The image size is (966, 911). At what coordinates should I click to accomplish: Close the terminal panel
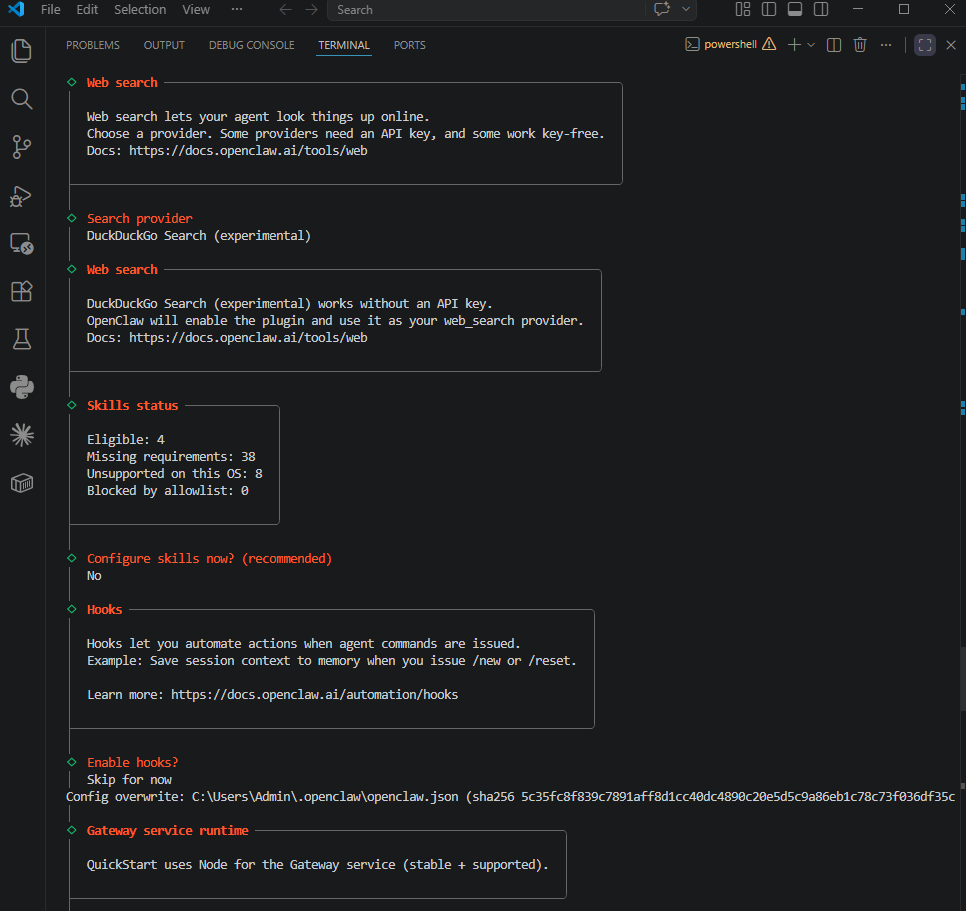point(951,45)
